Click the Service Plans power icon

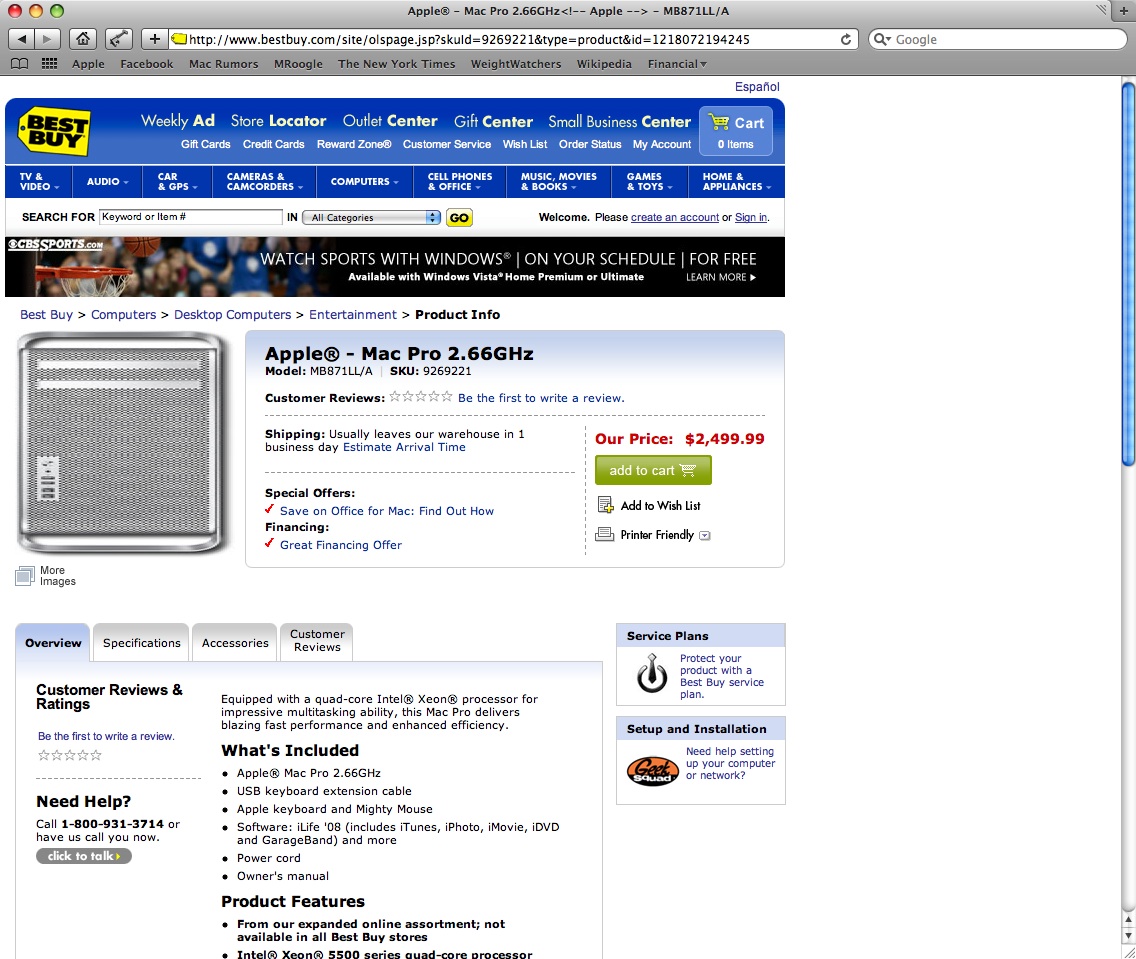click(652, 673)
